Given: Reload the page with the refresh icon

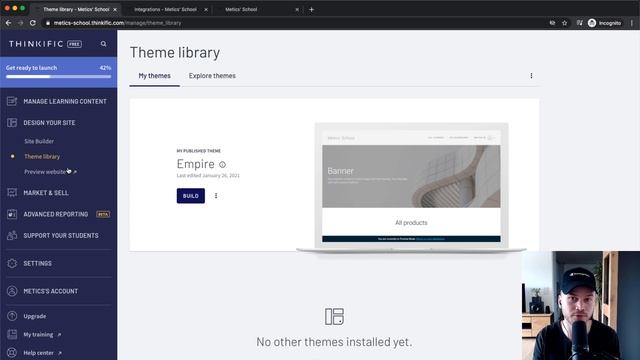Looking at the screenshot, I should point(33,23).
